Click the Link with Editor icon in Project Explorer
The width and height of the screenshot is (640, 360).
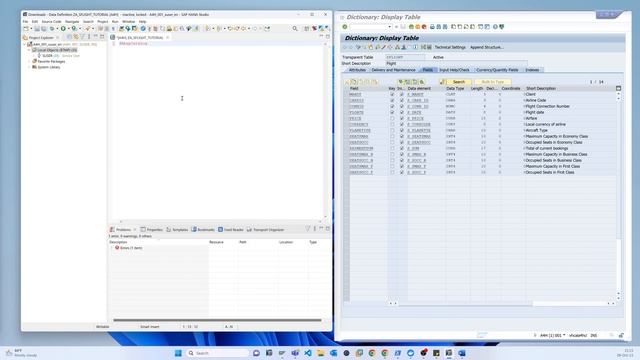[76, 37]
